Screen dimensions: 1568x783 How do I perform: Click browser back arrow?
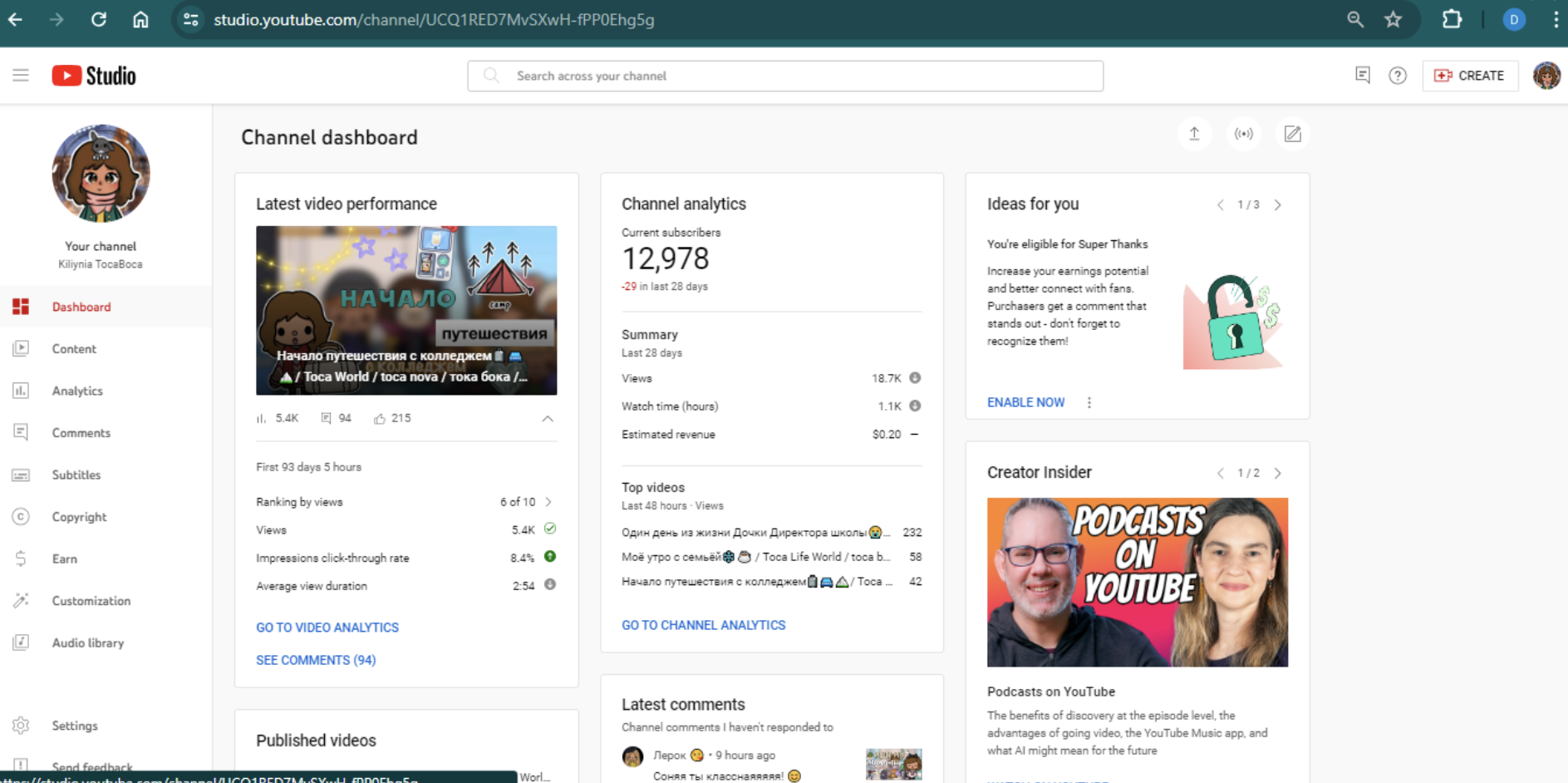coord(15,19)
